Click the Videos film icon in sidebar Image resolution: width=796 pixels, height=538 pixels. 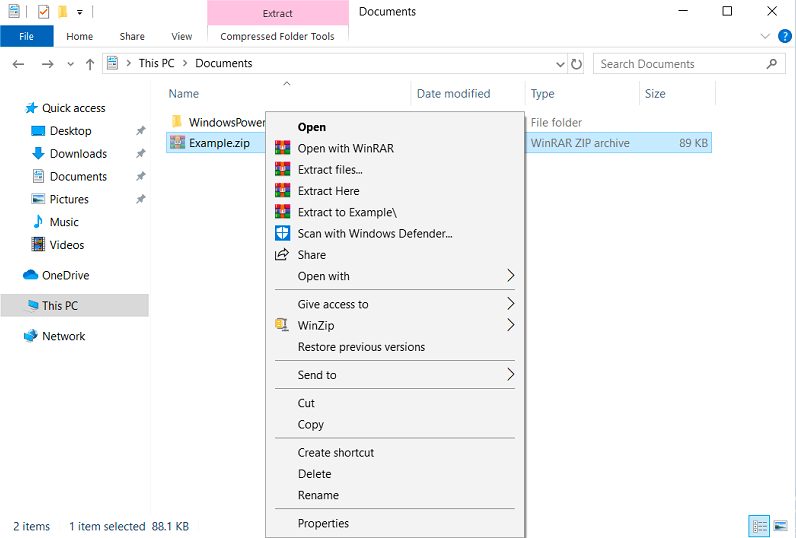[38, 244]
